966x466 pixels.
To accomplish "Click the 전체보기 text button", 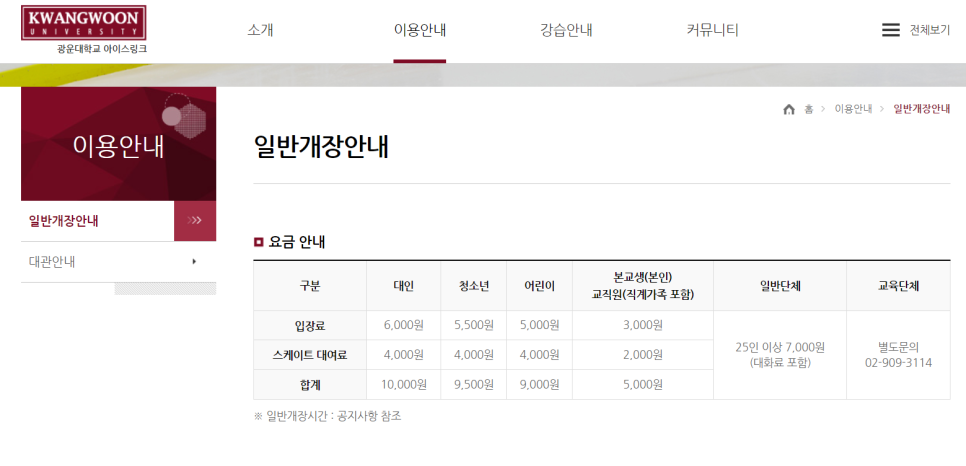I will pyautogui.click(x=930, y=30).
